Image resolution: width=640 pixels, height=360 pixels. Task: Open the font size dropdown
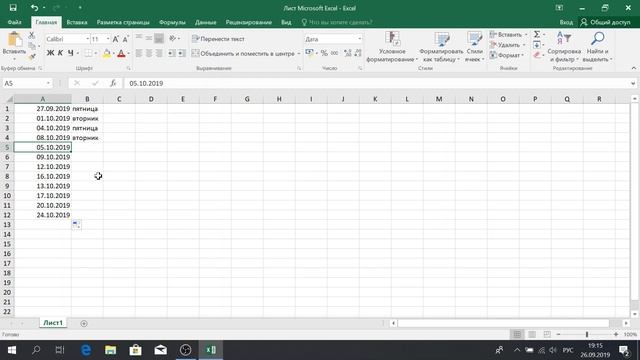pyautogui.click(x=108, y=39)
